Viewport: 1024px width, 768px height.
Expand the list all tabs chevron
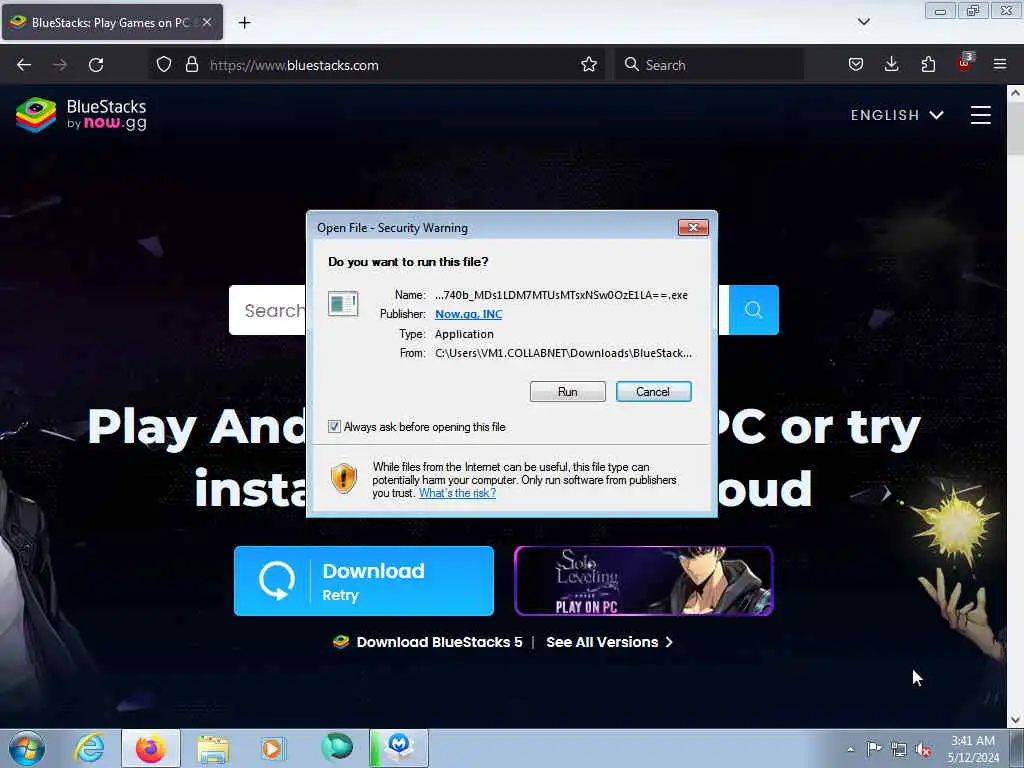[863, 22]
